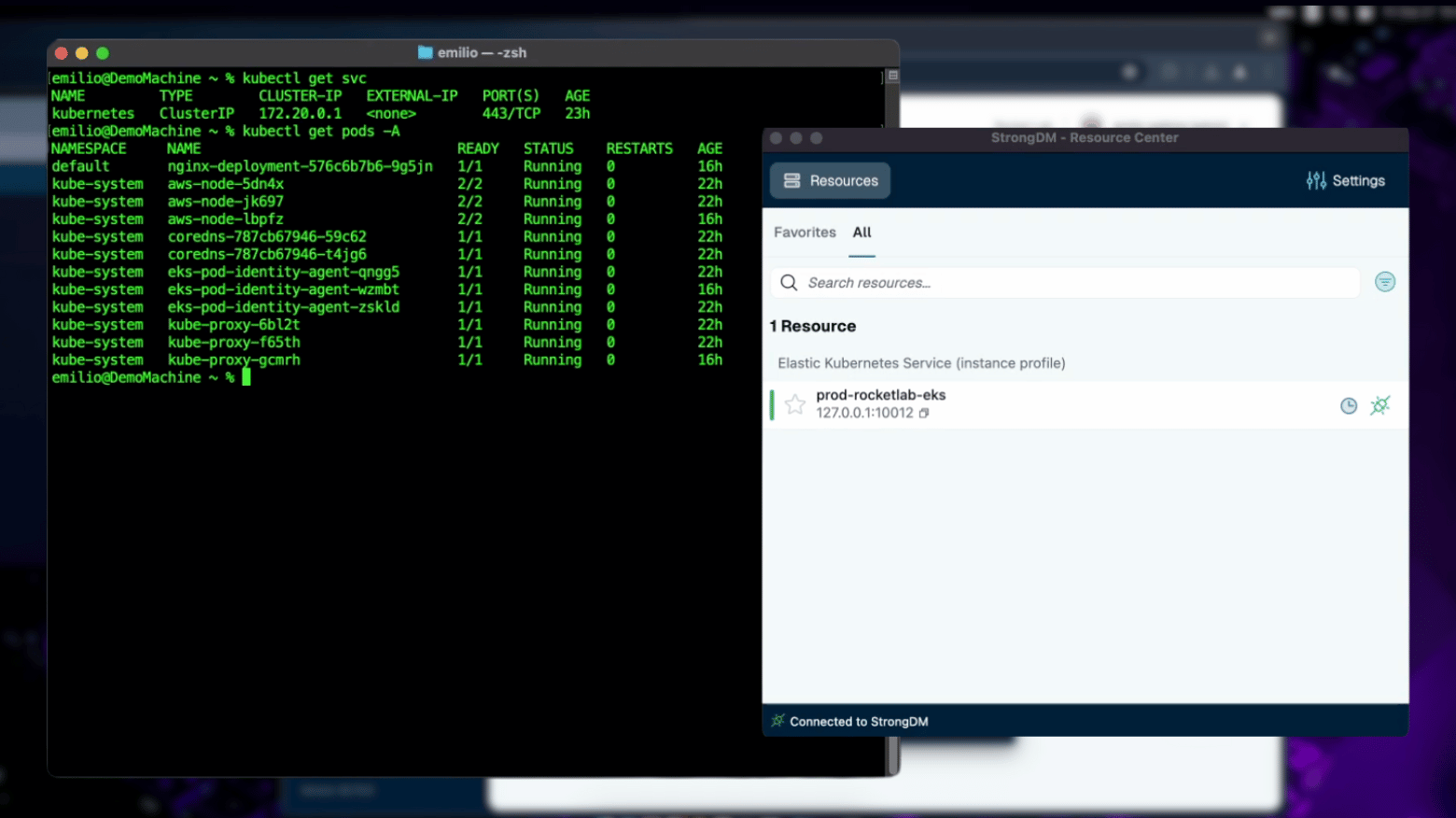Click the plug icon in the status bar
The height and width of the screenshot is (818, 1456).
pos(777,721)
